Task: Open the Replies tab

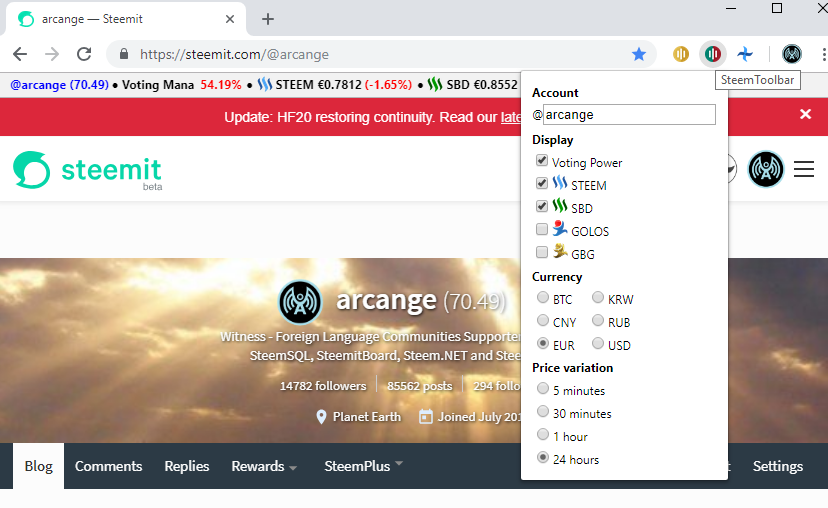Action: point(186,466)
